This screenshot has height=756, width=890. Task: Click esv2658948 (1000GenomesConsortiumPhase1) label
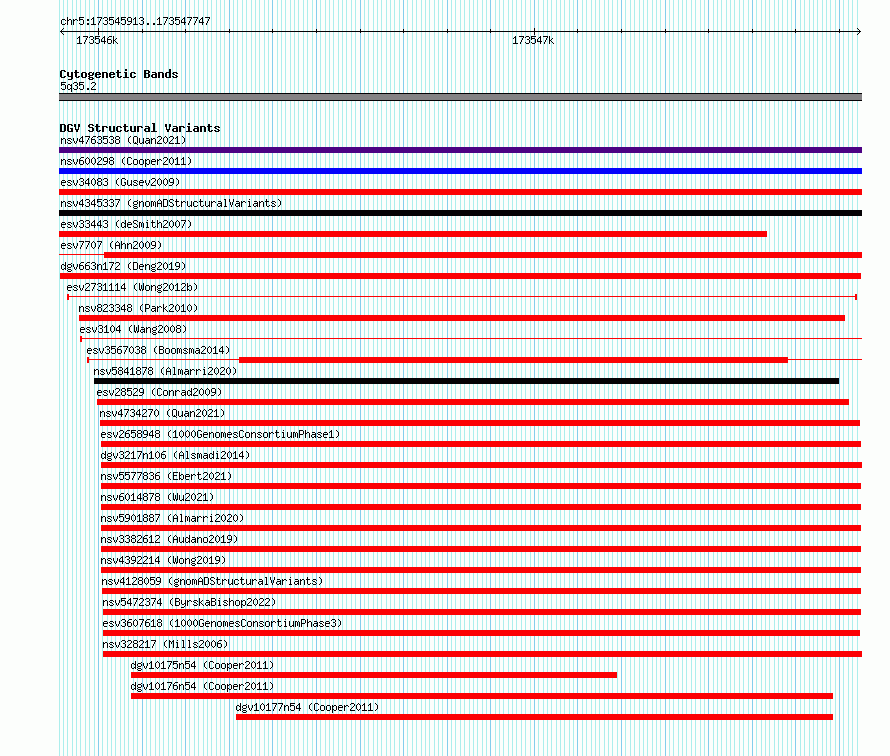click(x=220, y=434)
